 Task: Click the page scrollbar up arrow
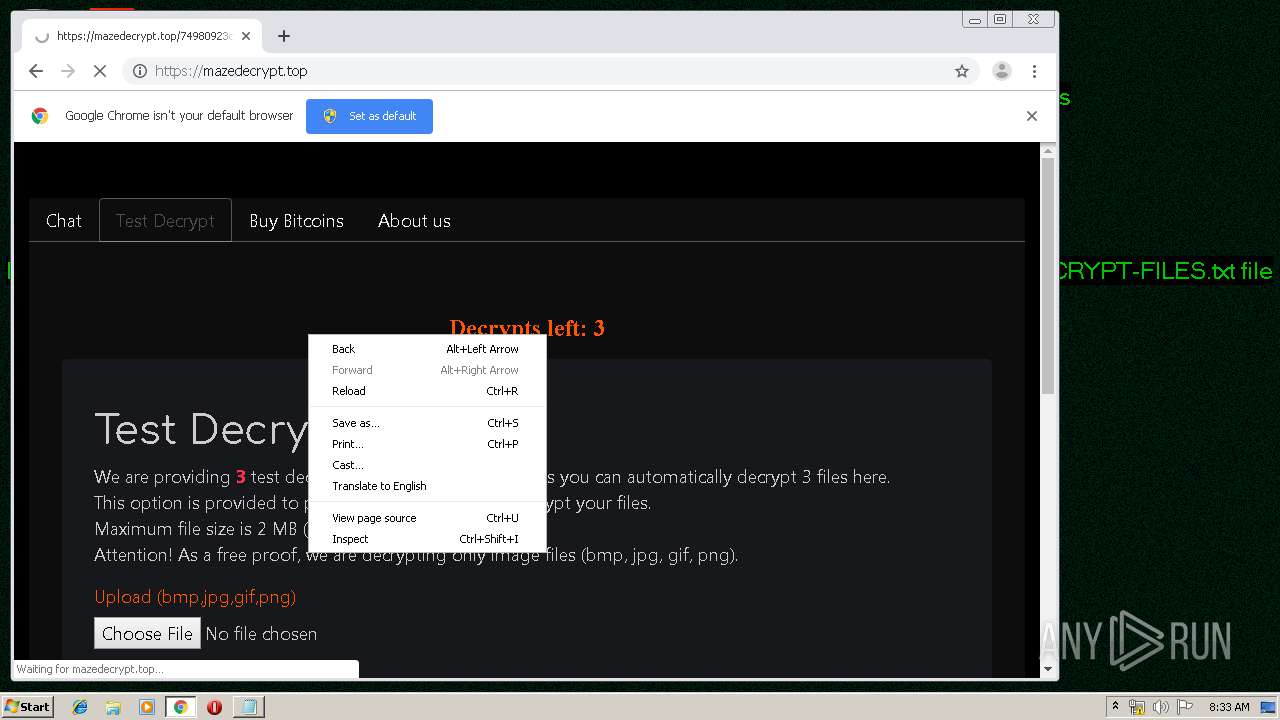pos(1048,151)
